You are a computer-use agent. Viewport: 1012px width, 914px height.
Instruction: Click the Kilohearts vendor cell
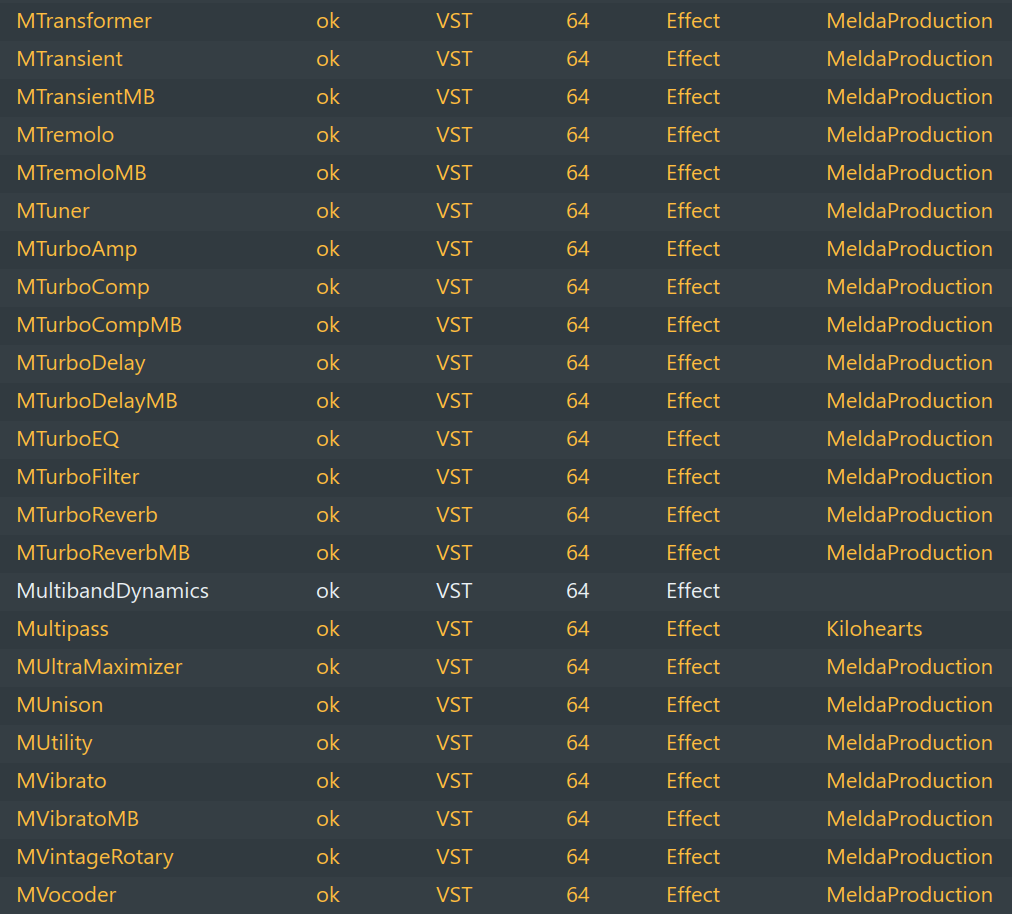[875, 629]
